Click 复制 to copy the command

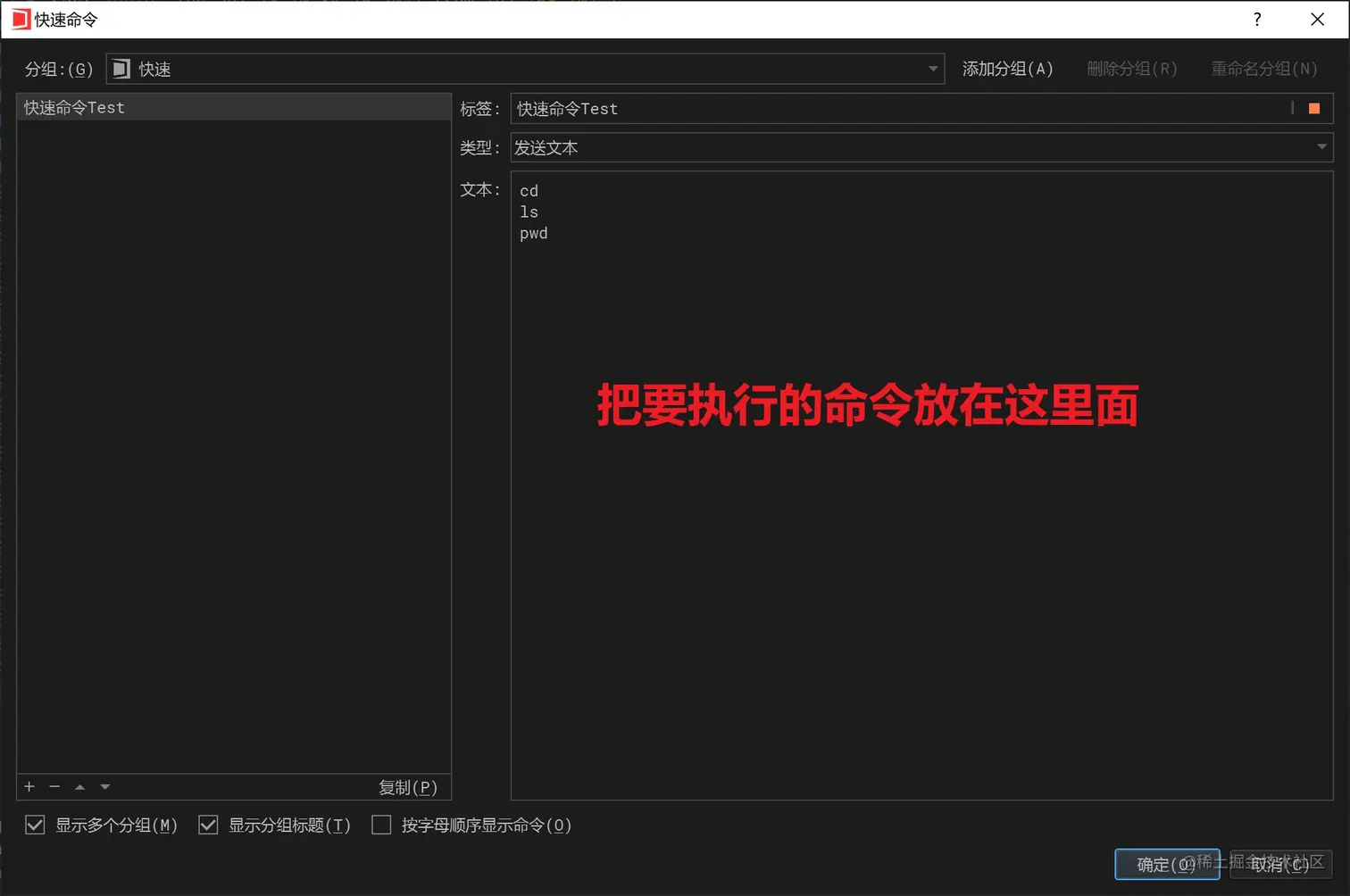click(408, 786)
